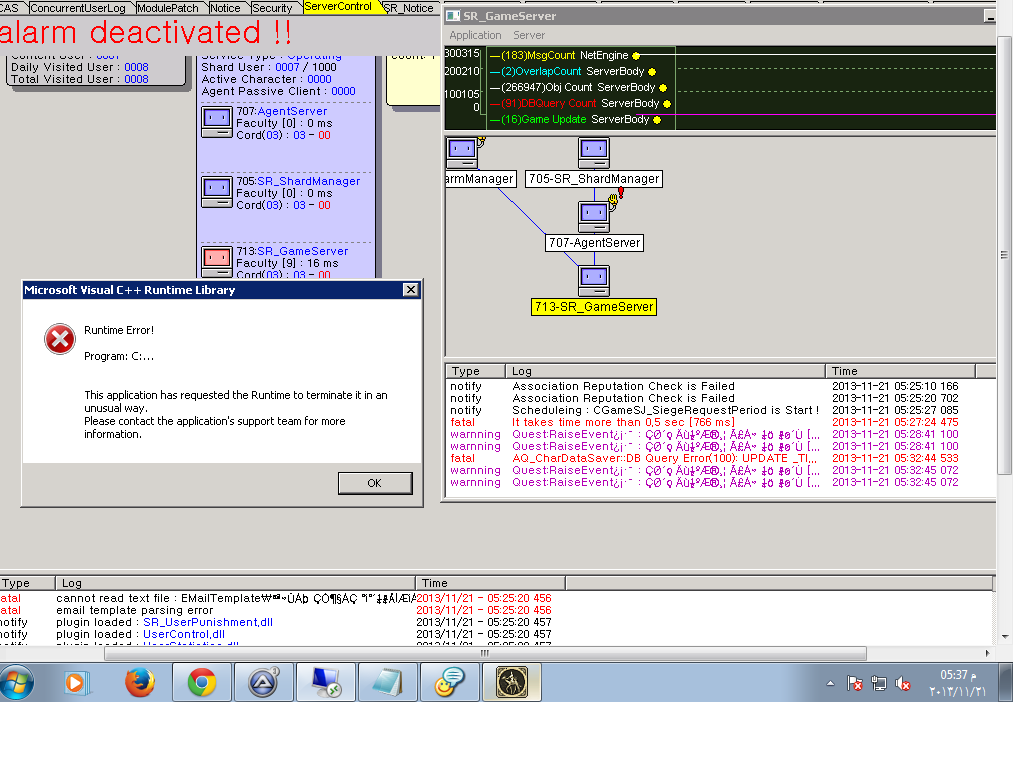
Task: Sort GameServer log by Time column
Action: click(x=901, y=371)
